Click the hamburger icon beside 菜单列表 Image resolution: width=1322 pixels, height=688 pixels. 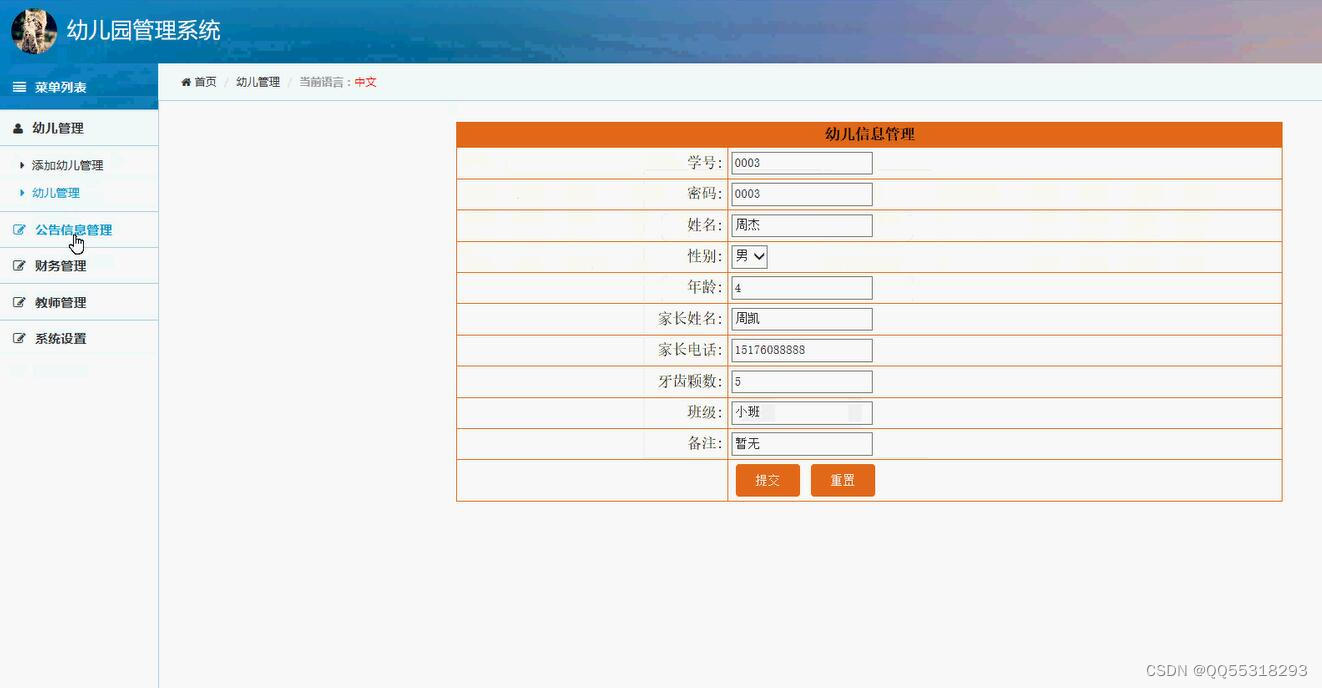[19, 87]
